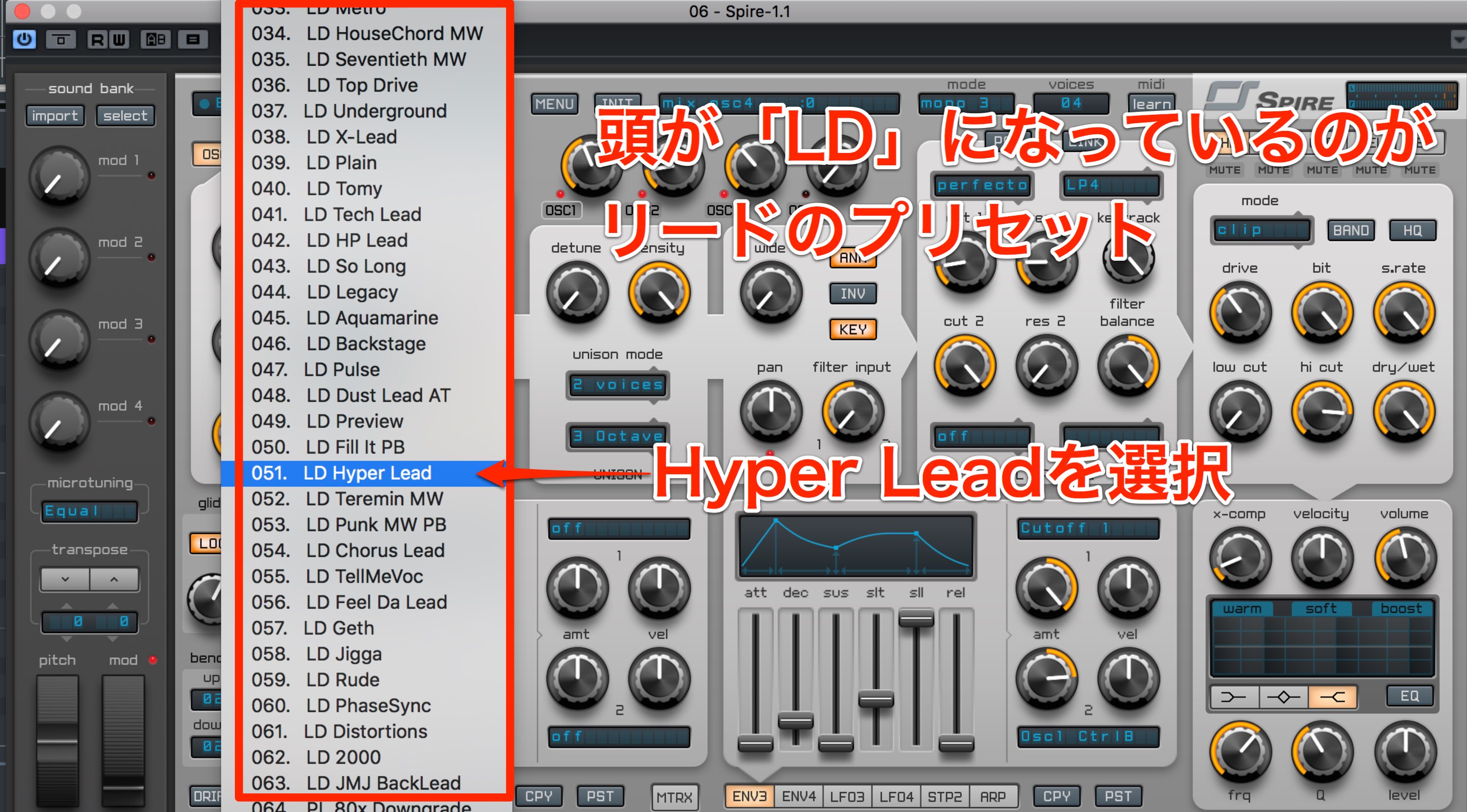Click the R read automation icon
The width and height of the screenshot is (1467, 812).
coord(98,39)
